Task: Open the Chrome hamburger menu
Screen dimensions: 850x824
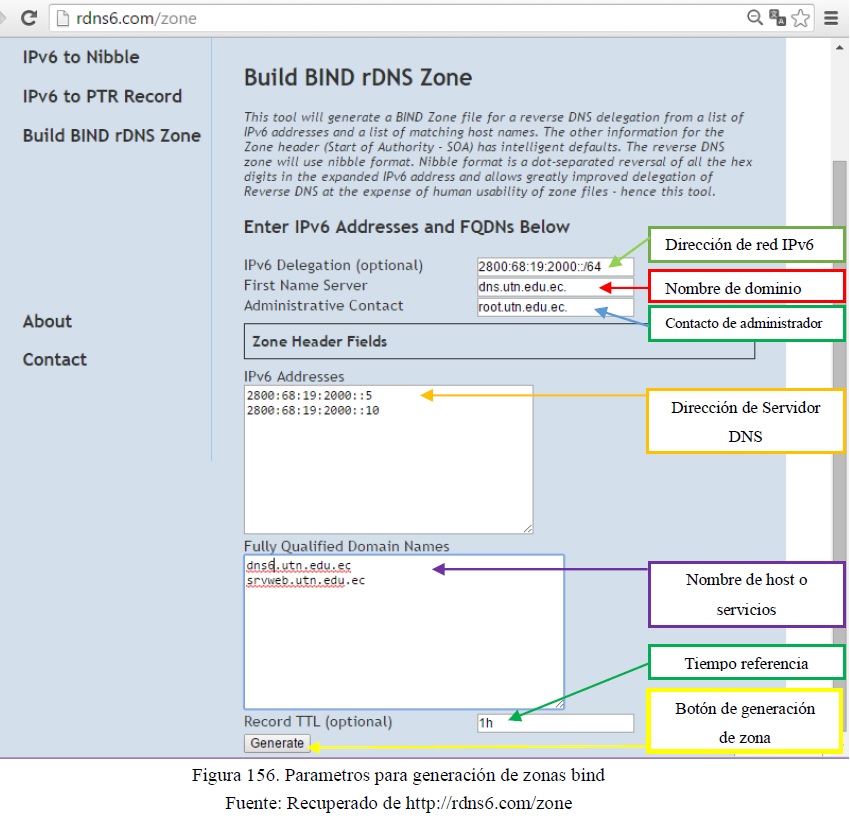Action: coord(831,18)
